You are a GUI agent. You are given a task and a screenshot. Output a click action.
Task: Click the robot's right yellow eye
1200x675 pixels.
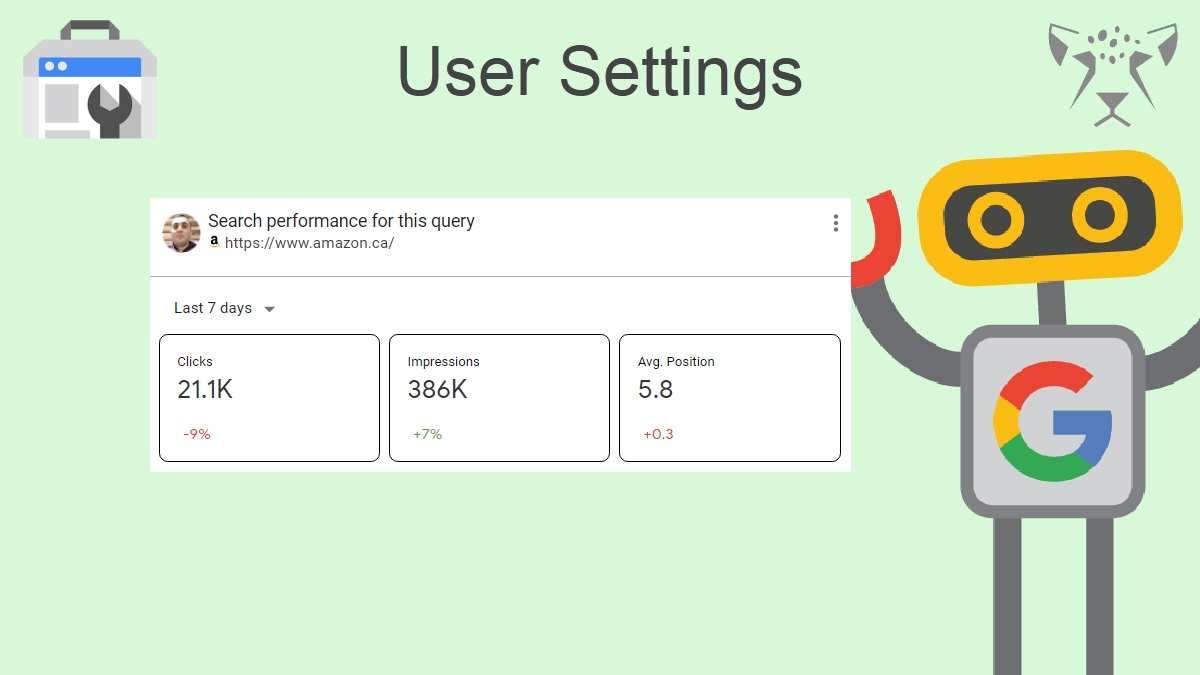pyautogui.click(x=1099, y=214)
